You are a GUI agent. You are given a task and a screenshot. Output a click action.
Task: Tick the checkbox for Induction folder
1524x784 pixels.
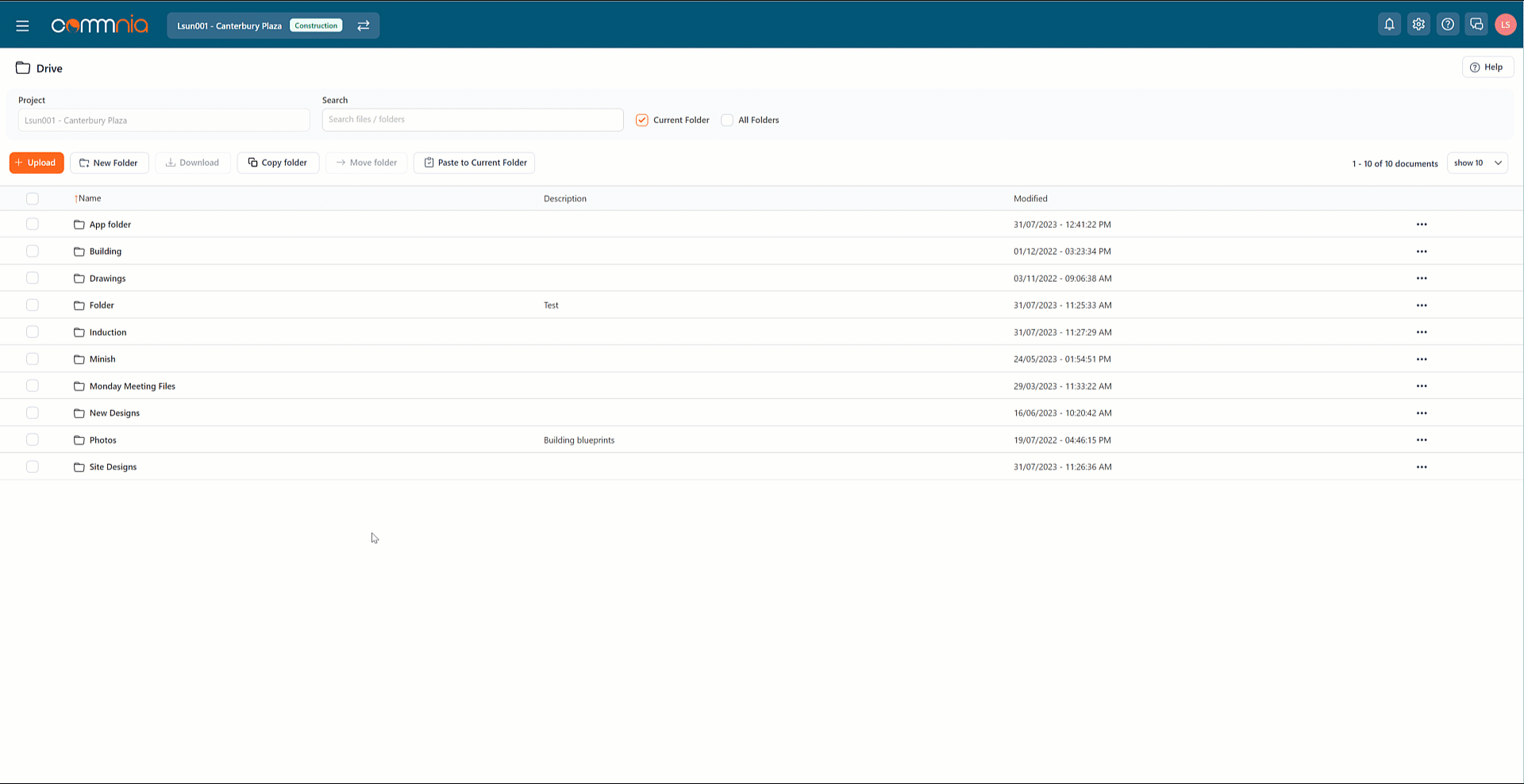point(33,332)
